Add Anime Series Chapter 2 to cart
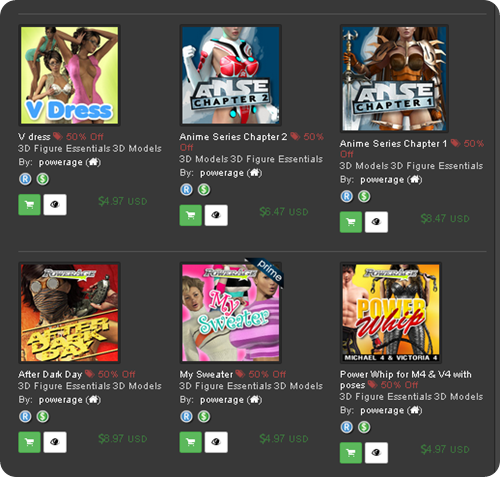 point(191,215)
